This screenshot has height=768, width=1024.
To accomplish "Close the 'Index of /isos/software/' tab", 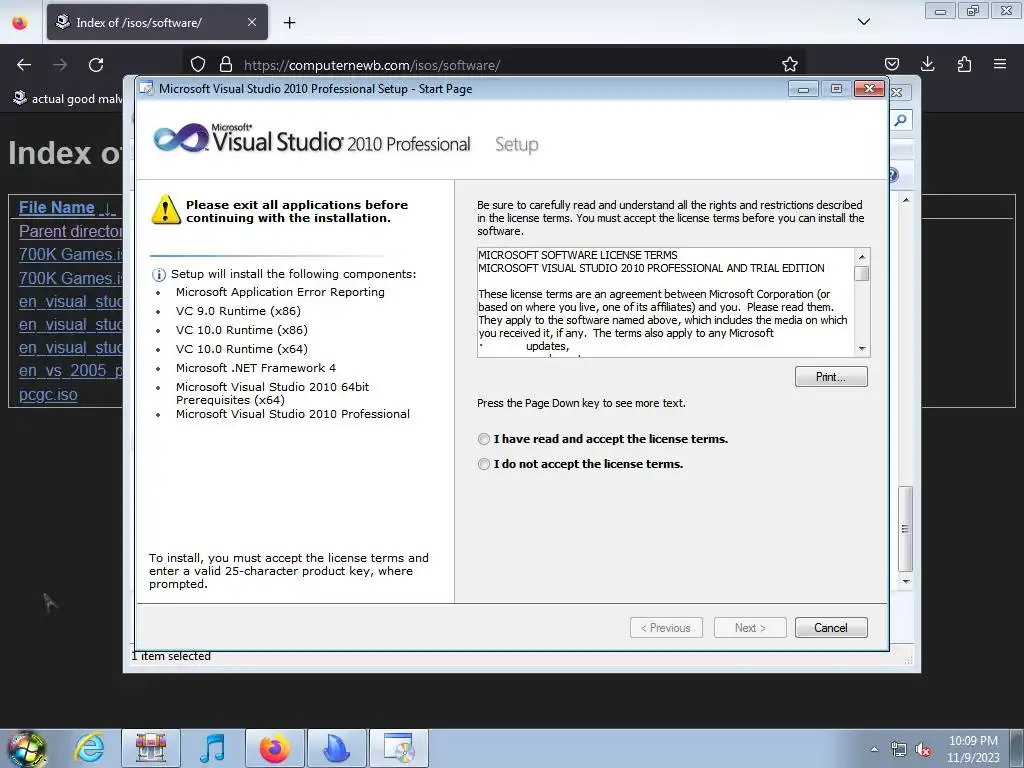I will coord(252,22).
